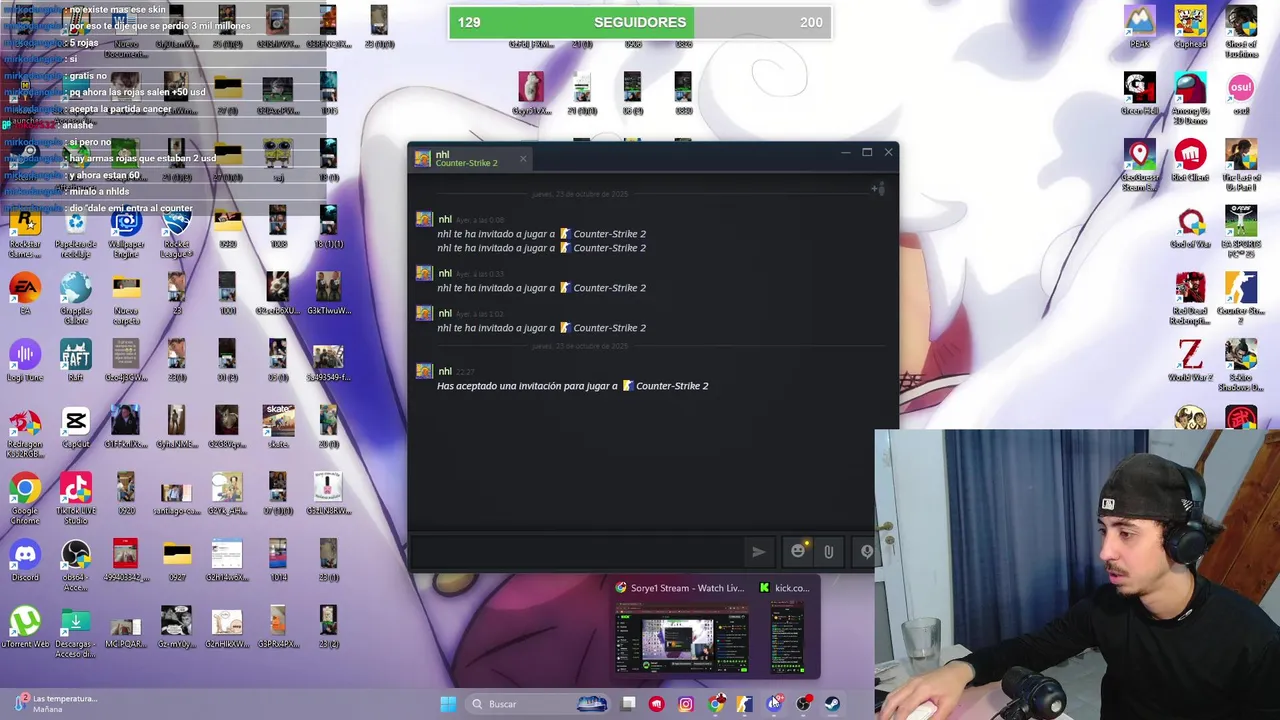Open the Discord taskbar icon with notifications
1280x720 pixels.
coord(774,704)
